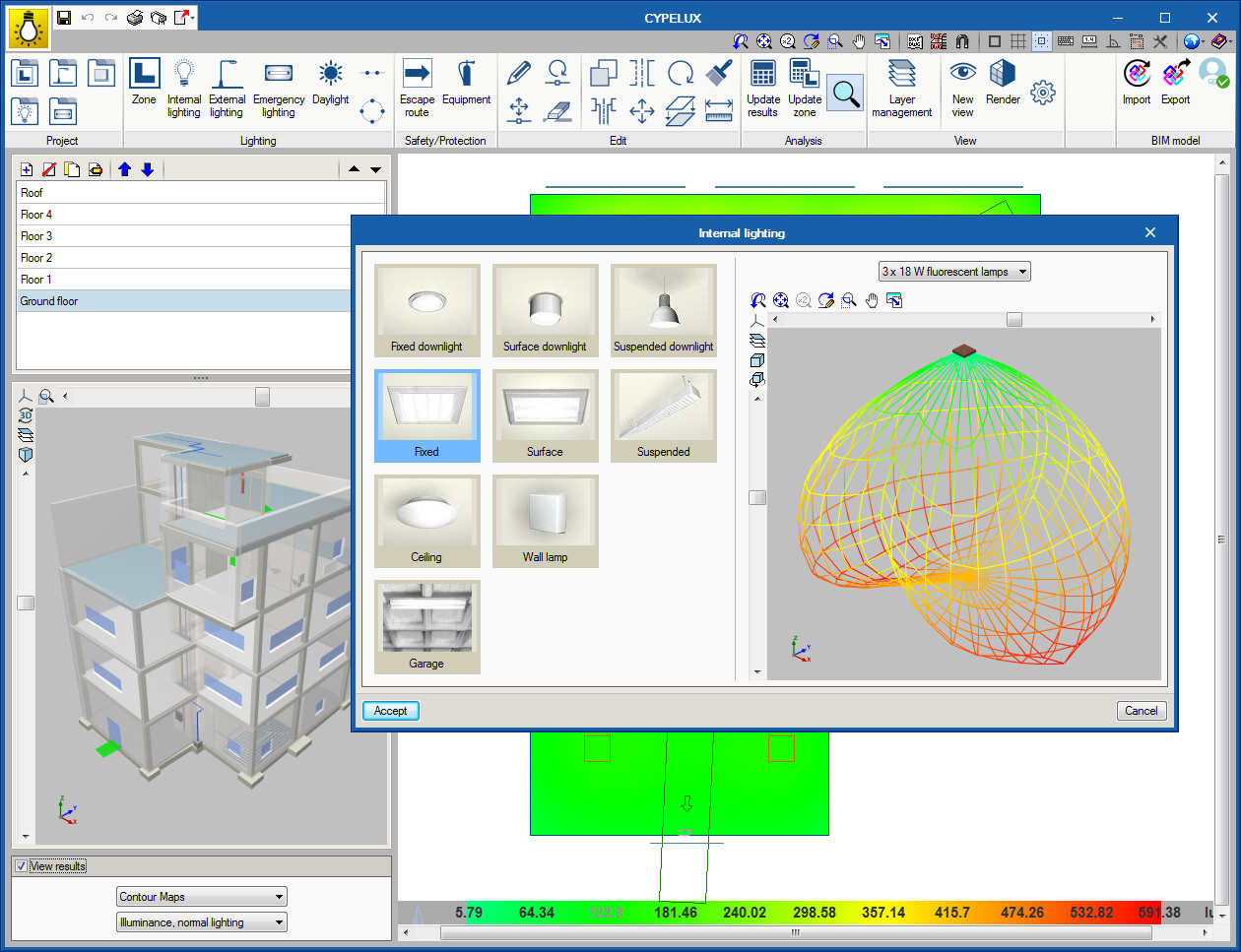Choose the Fixed luminaire thumbnail
The image size is (1241, 952).
point(427,415)
